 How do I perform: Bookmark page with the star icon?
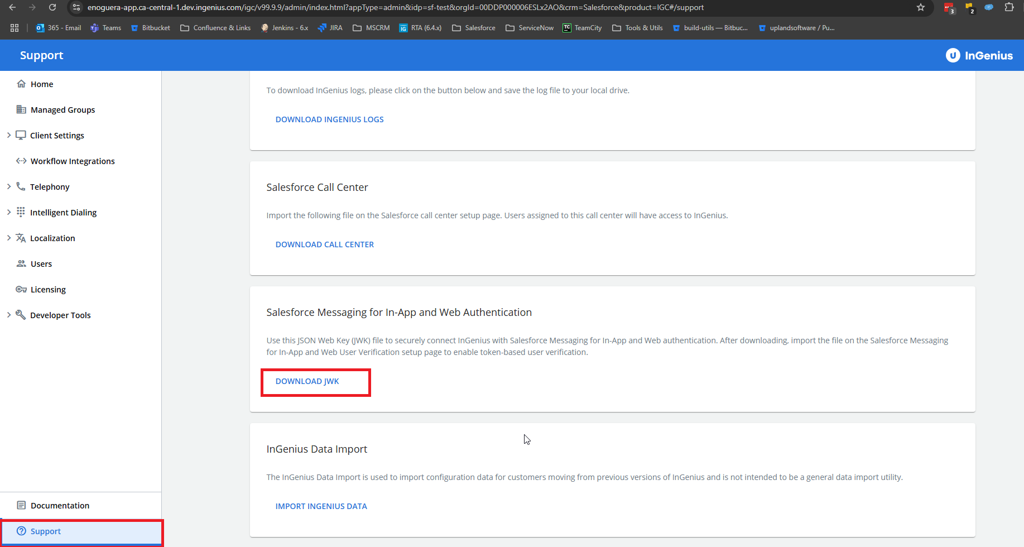pyautogui.click(x=920, y=8)
